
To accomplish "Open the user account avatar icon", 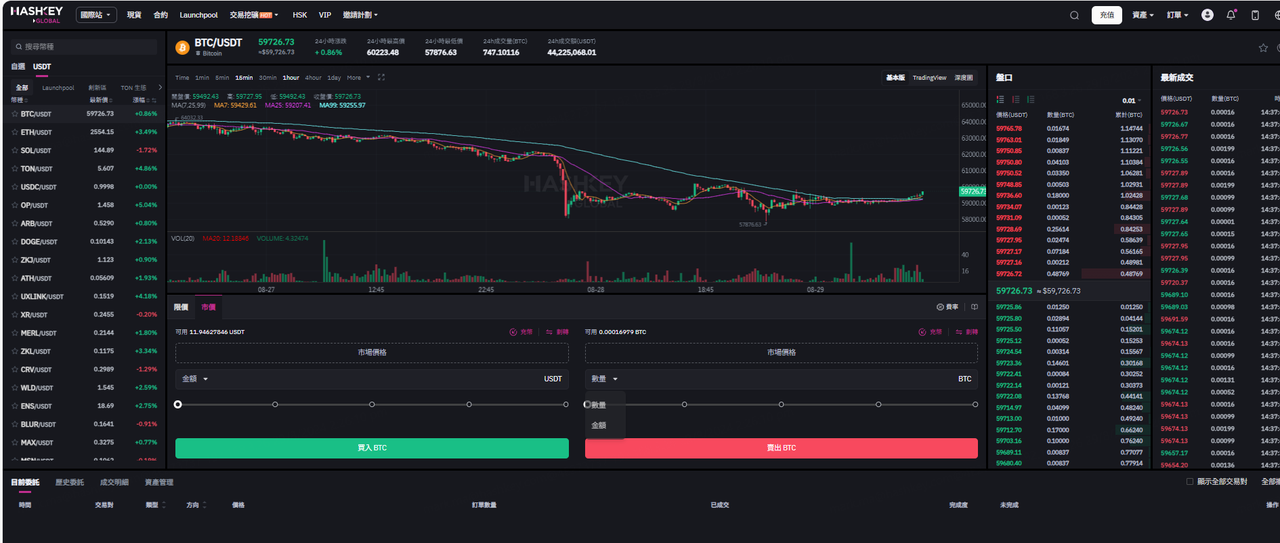I will 1207,15.
